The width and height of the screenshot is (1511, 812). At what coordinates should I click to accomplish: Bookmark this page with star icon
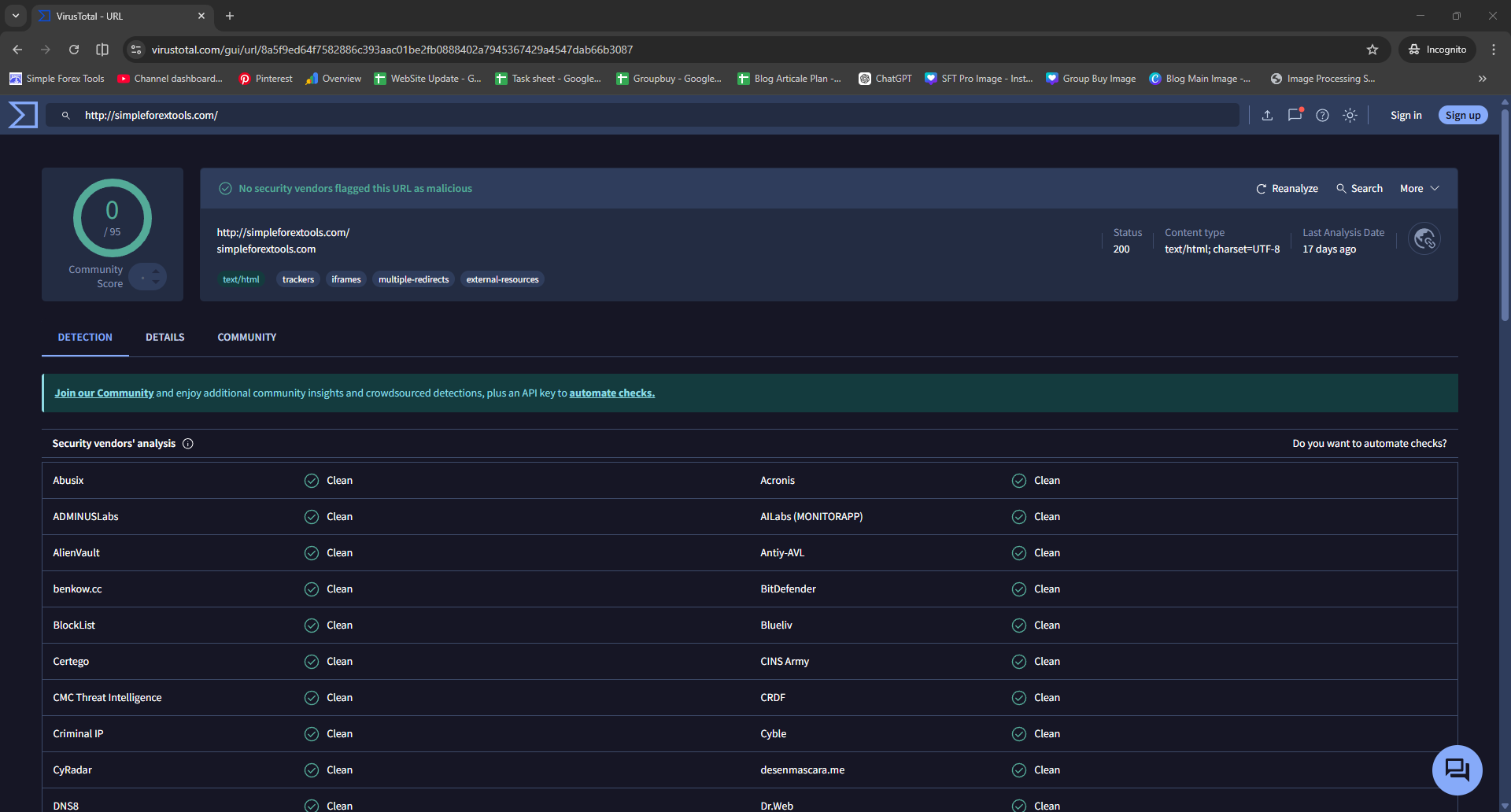[x=1372, y=50]
